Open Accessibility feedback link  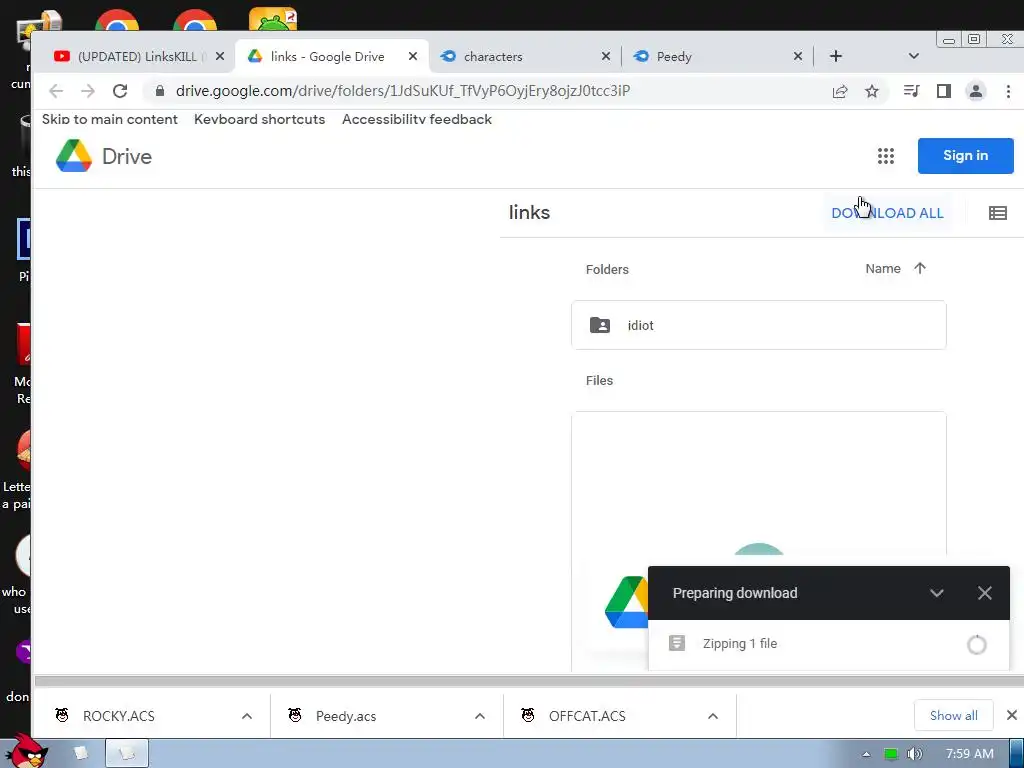417,119
